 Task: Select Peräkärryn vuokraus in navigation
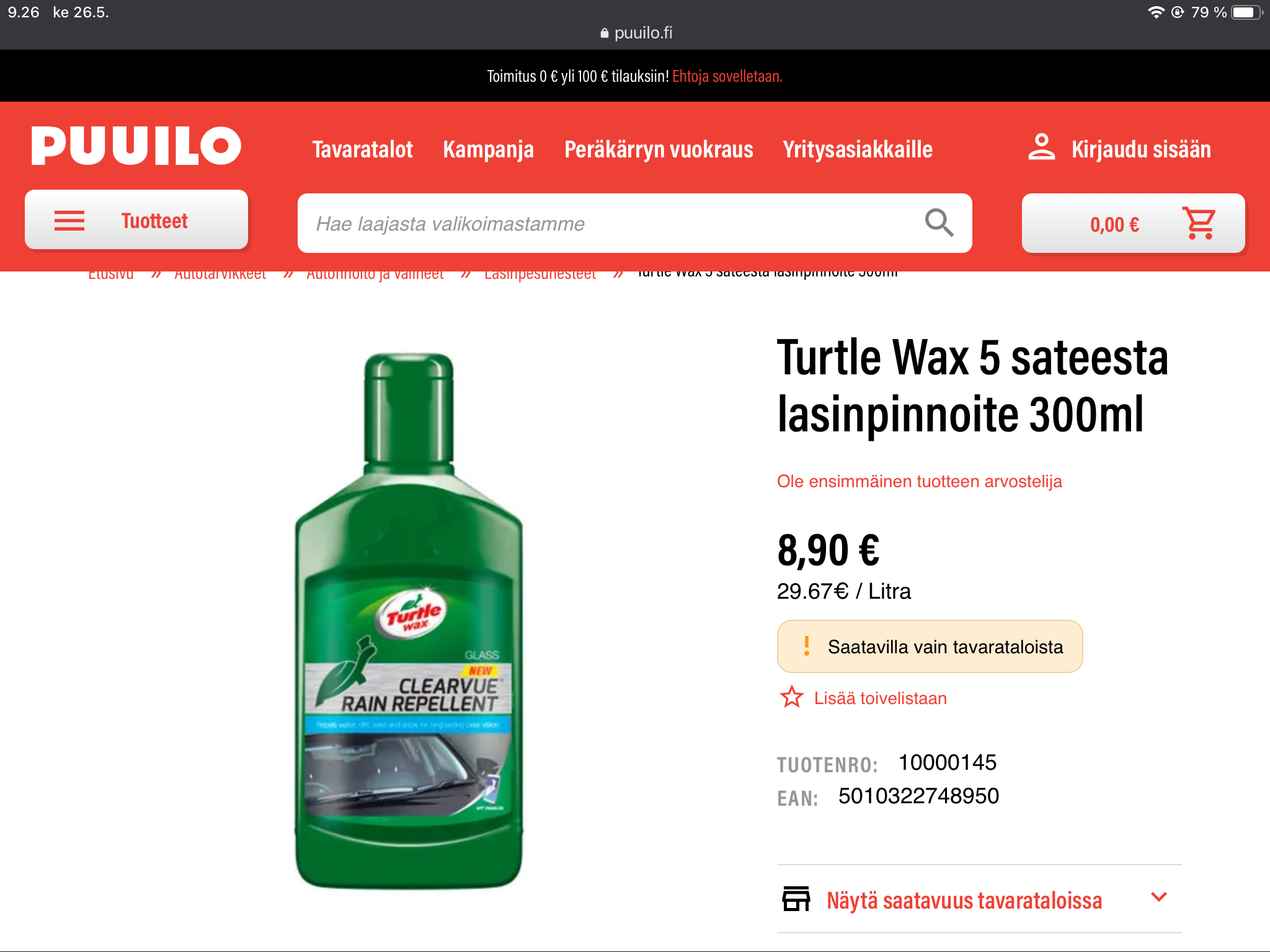coord(659,149)
